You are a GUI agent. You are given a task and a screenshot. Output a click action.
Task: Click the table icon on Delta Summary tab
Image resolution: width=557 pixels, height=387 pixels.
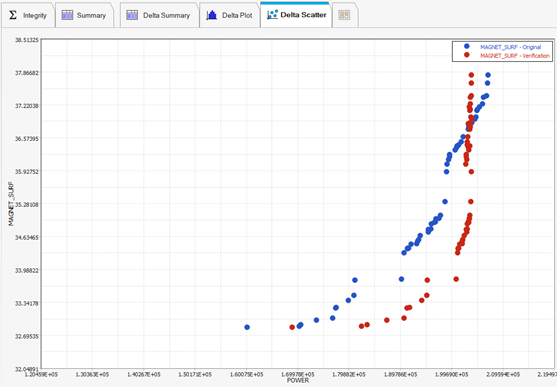pos(132,15)
